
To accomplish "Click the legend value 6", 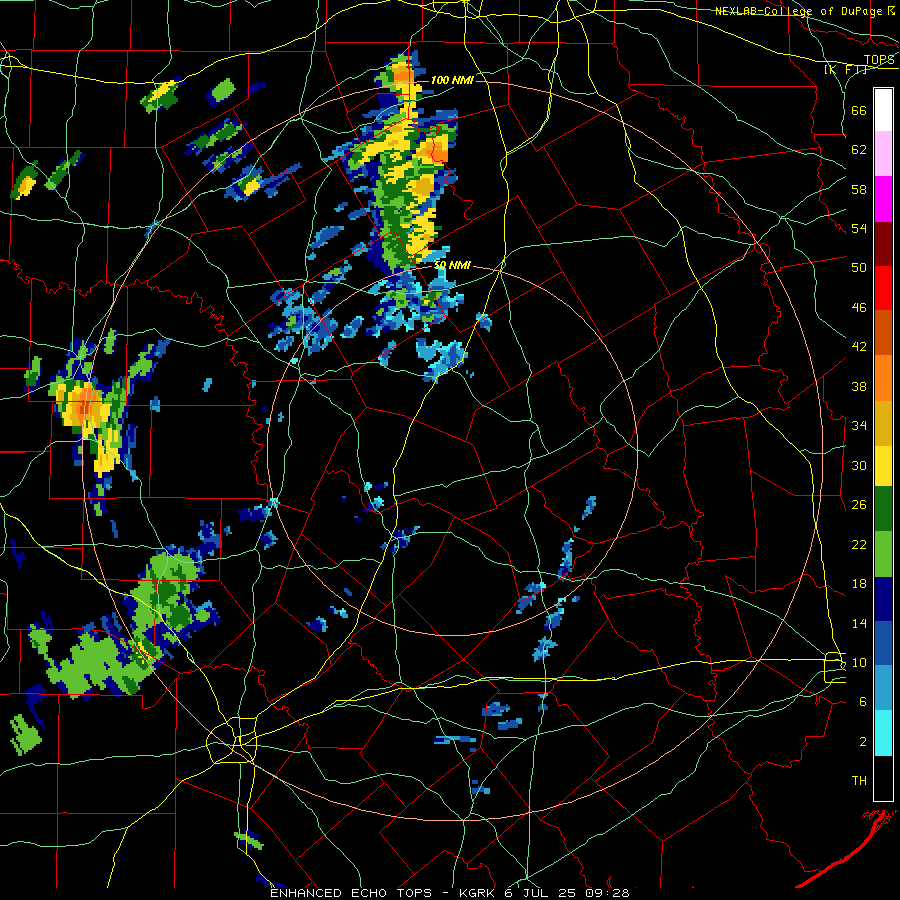I will point(863,702).
